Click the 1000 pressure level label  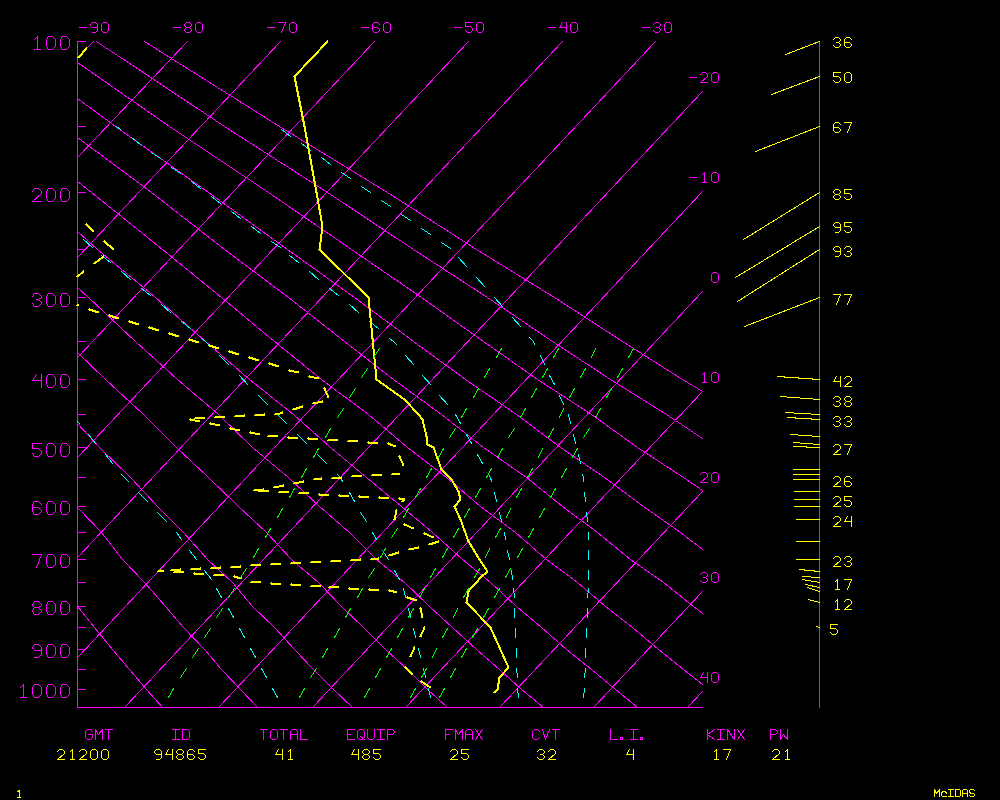[46, 691]
